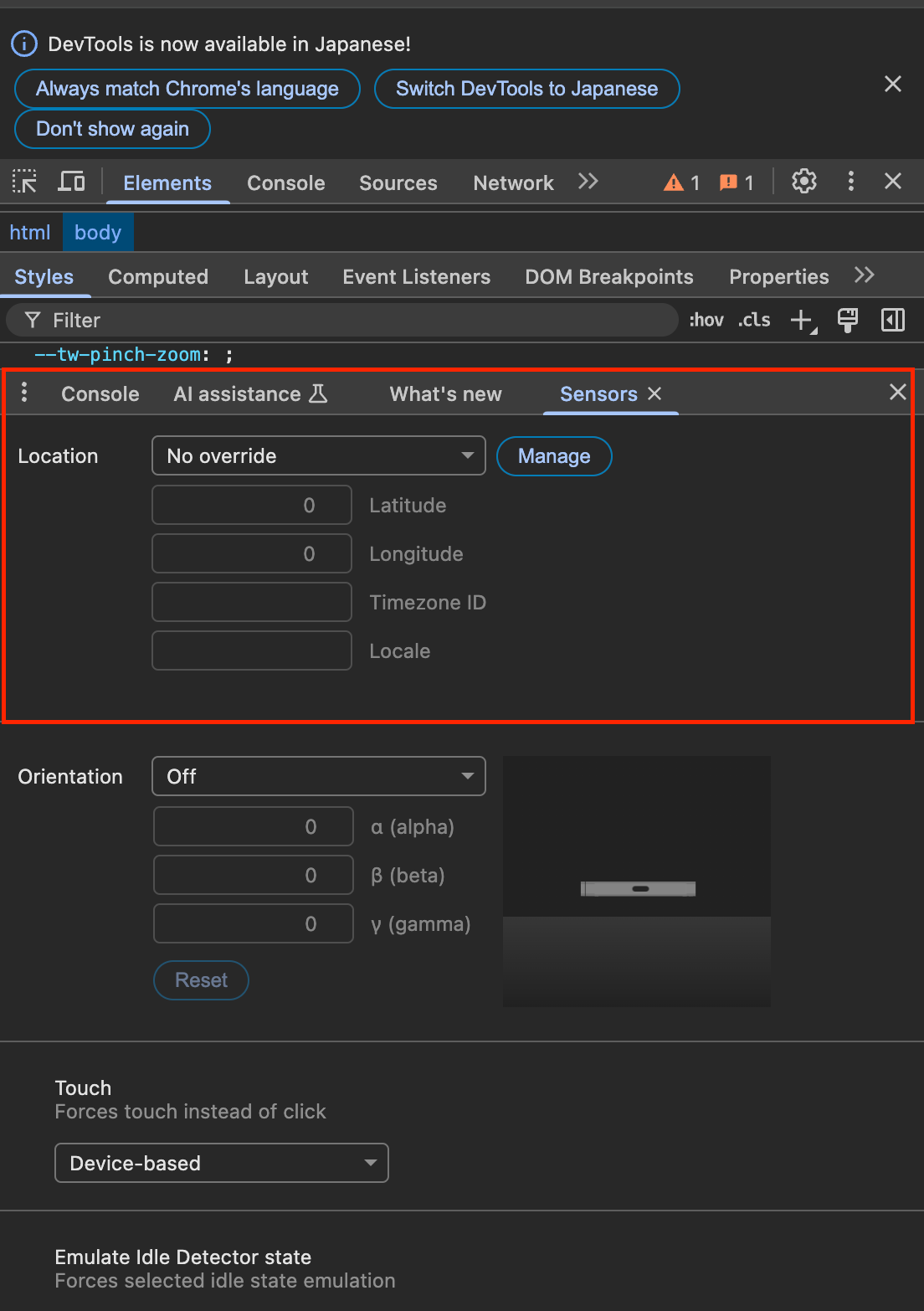Viewport: 924px width, 1311px height.
Task: Toggle the :hov element state panel
Action: pyautogui.click(x=706, y=320)
